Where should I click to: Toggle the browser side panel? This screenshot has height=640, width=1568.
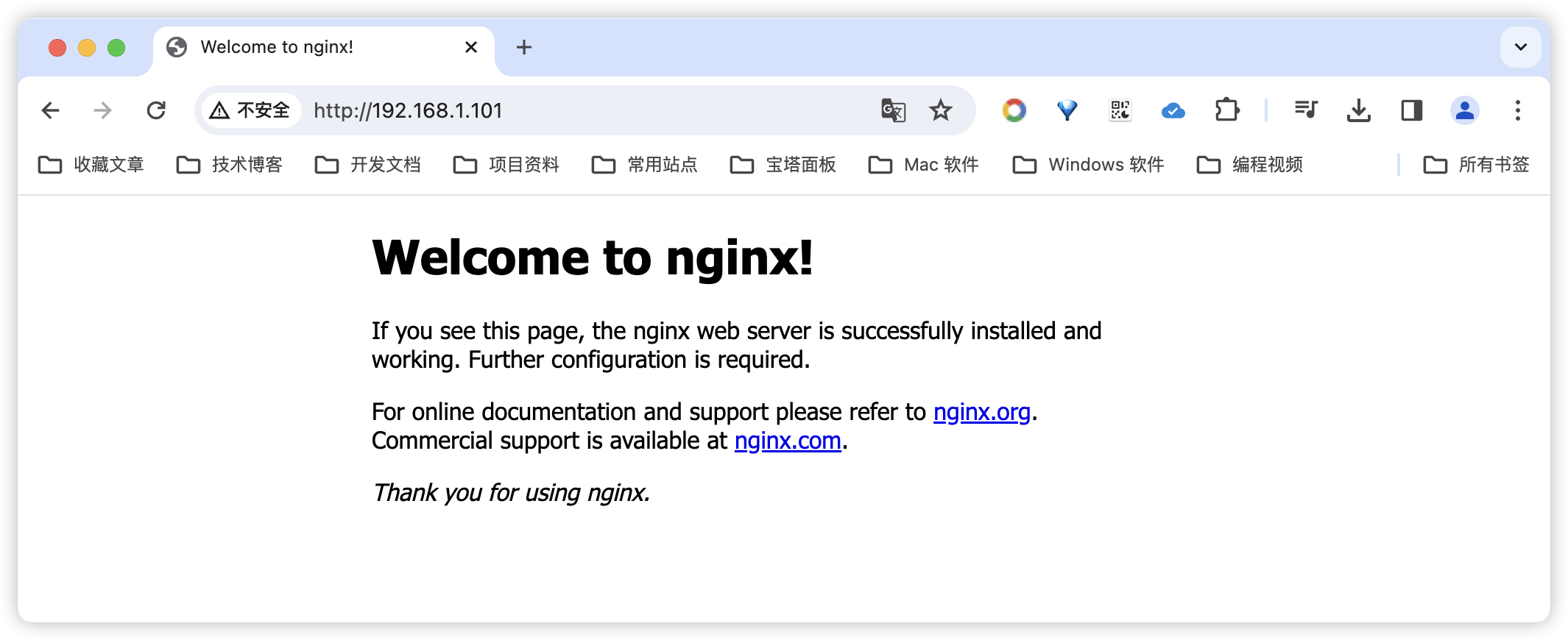(x=1412, y=110)
